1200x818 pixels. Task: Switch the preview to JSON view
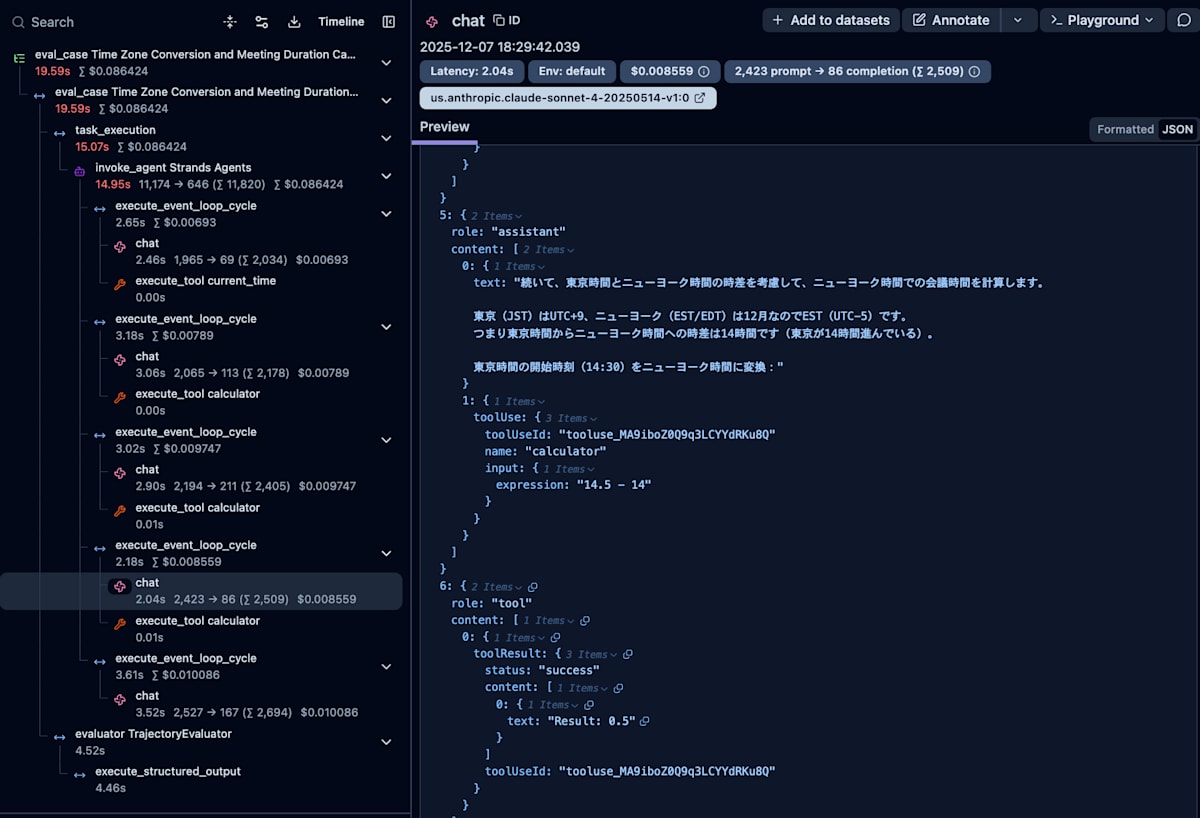(x=1177, y=129)
